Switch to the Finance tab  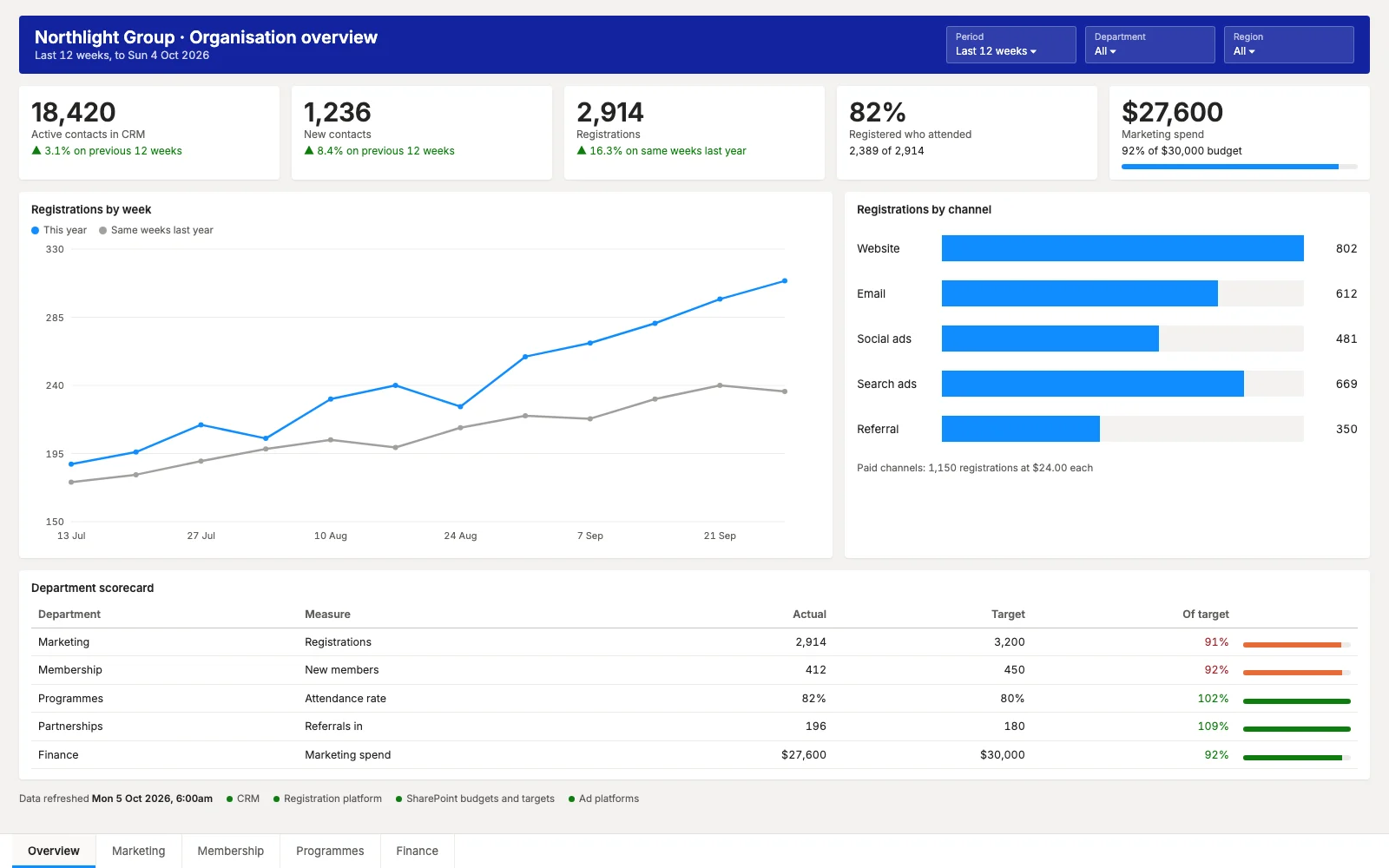(x=417, y=851)
